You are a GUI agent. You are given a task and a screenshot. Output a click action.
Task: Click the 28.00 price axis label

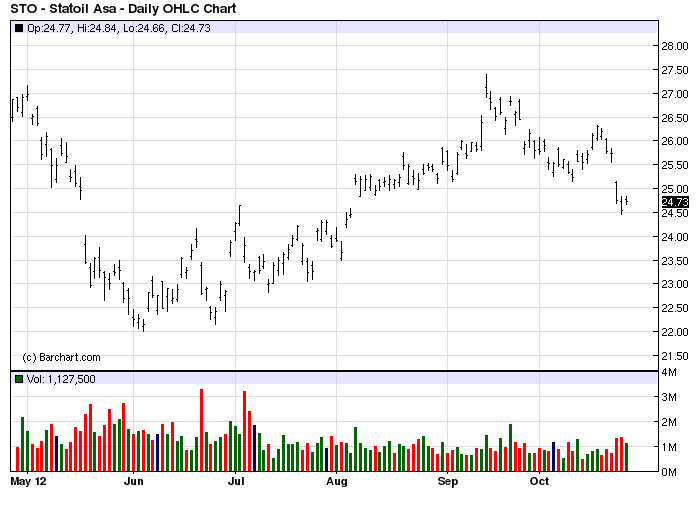[x=675, y=46]
